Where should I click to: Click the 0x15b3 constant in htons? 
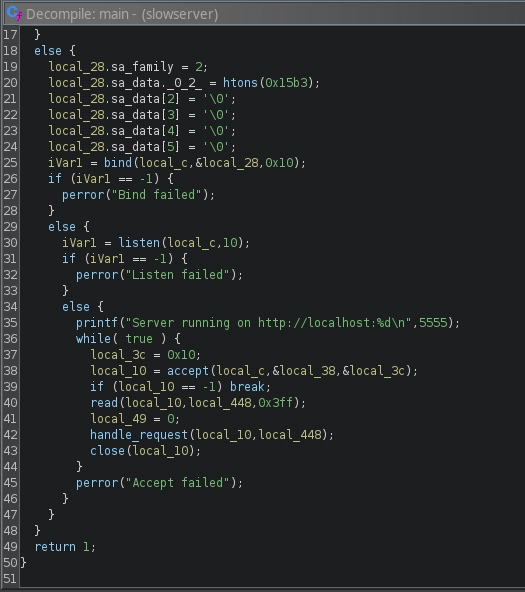pyautogui.click(x=286, y=83)
